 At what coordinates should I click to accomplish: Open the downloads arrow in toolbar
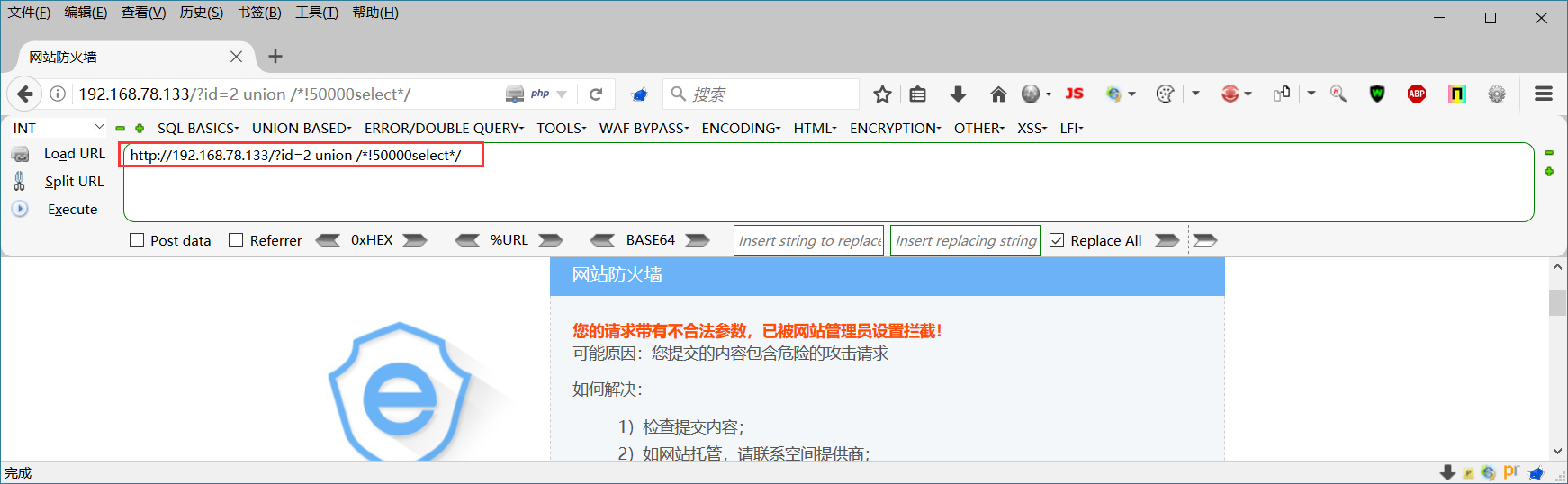(958, 94)
